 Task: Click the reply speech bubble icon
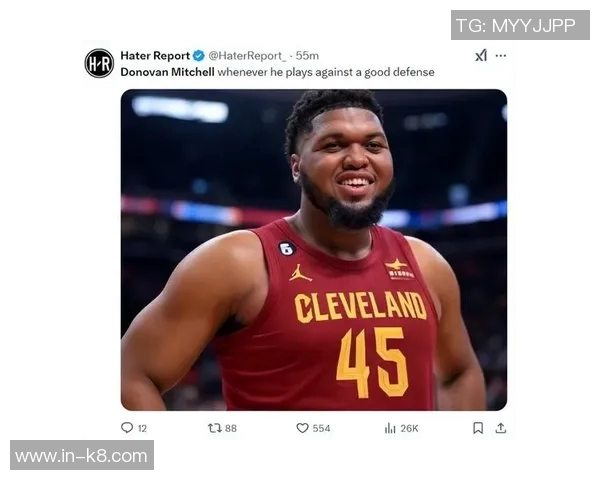(x=127, y=428)
